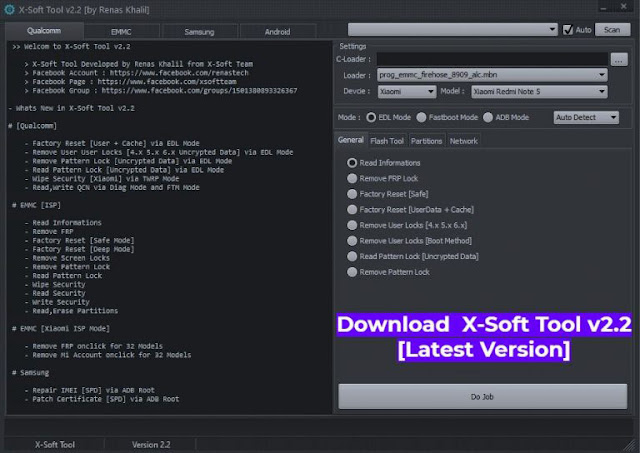Select the Fastboot Mode radio button
The width and height of the screenshot is (640, 453).
(421, 118)
